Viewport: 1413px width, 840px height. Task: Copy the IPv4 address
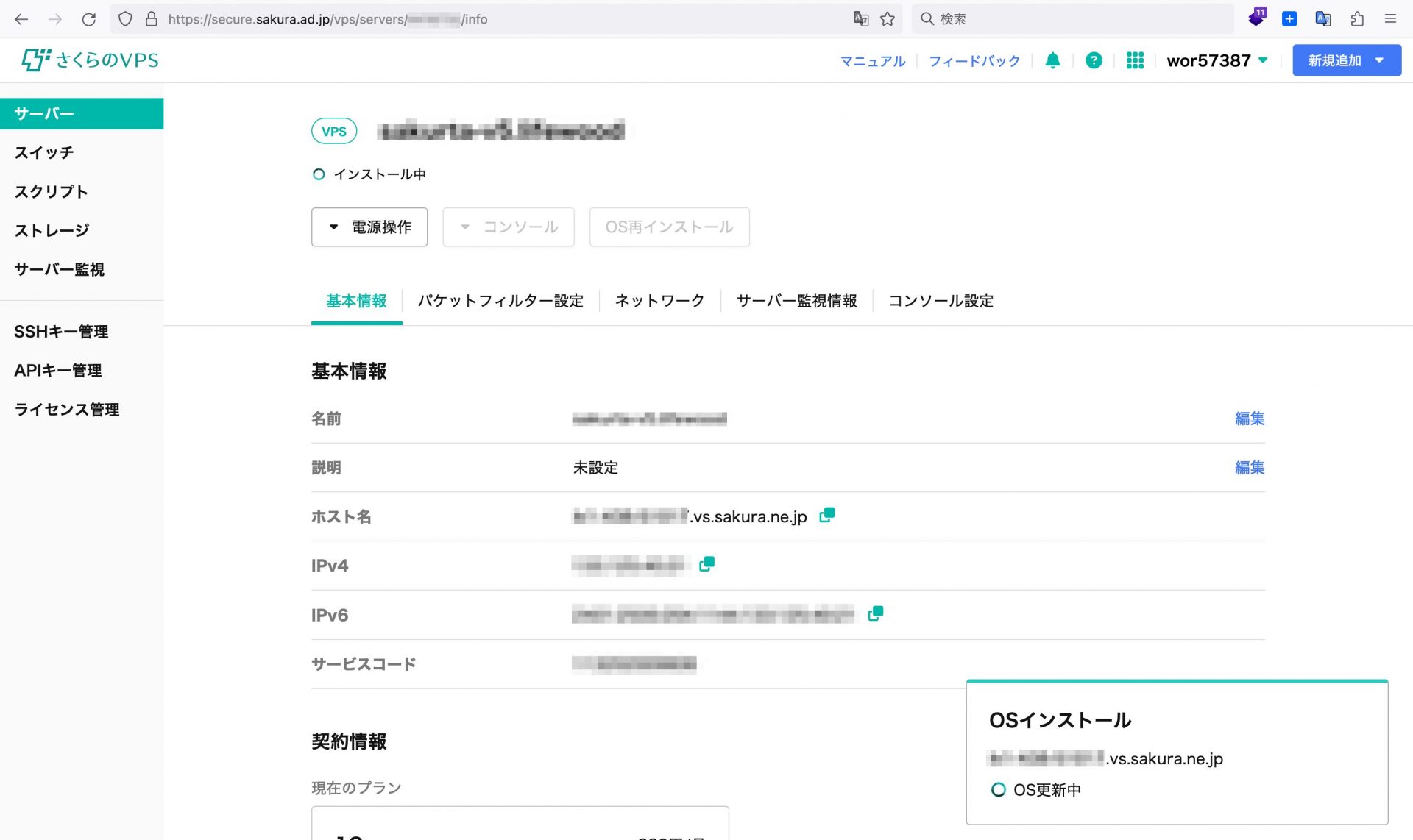click(706, 564)
